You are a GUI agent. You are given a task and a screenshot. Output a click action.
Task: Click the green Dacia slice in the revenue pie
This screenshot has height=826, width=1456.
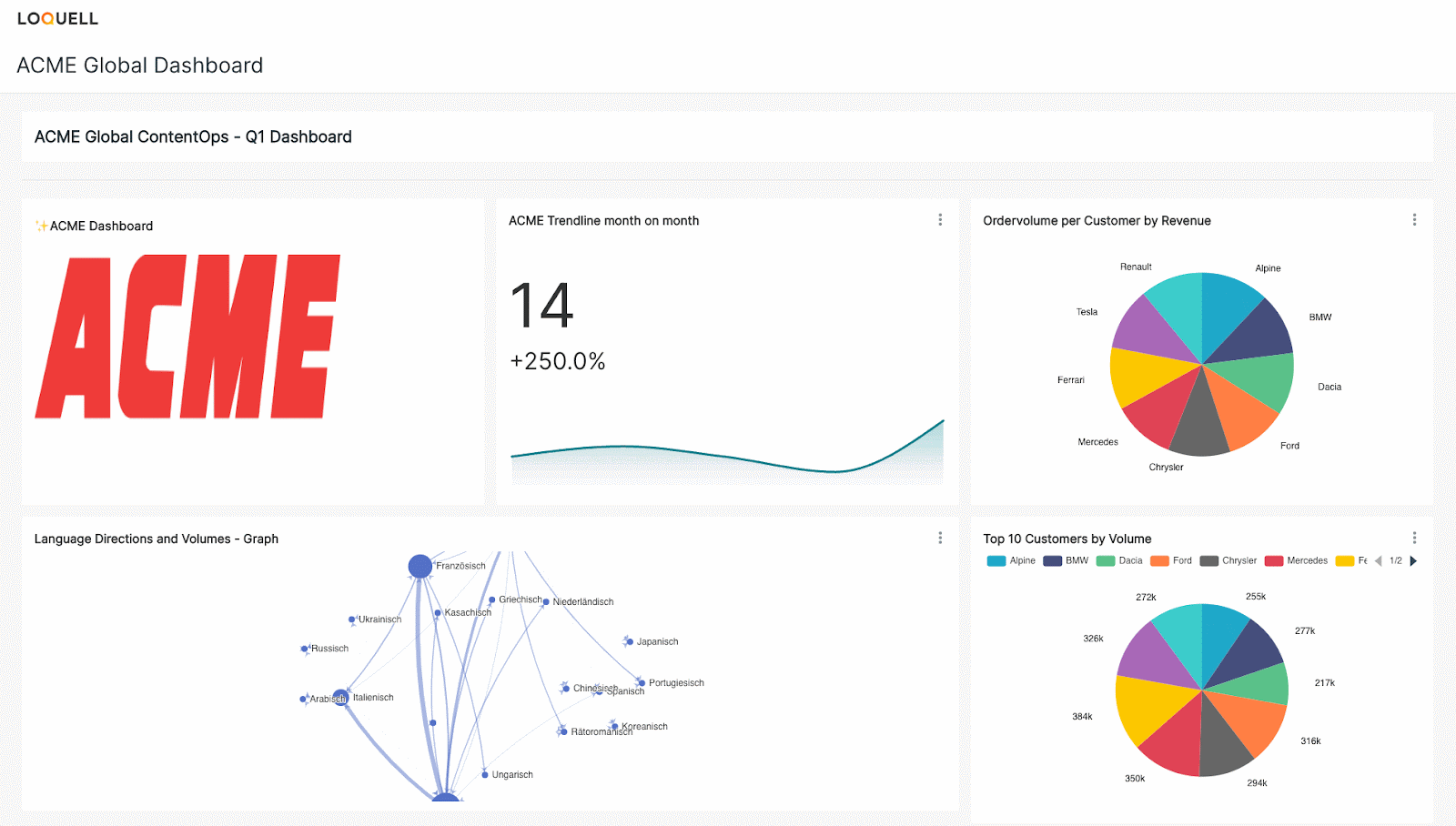click(1260, 379)
